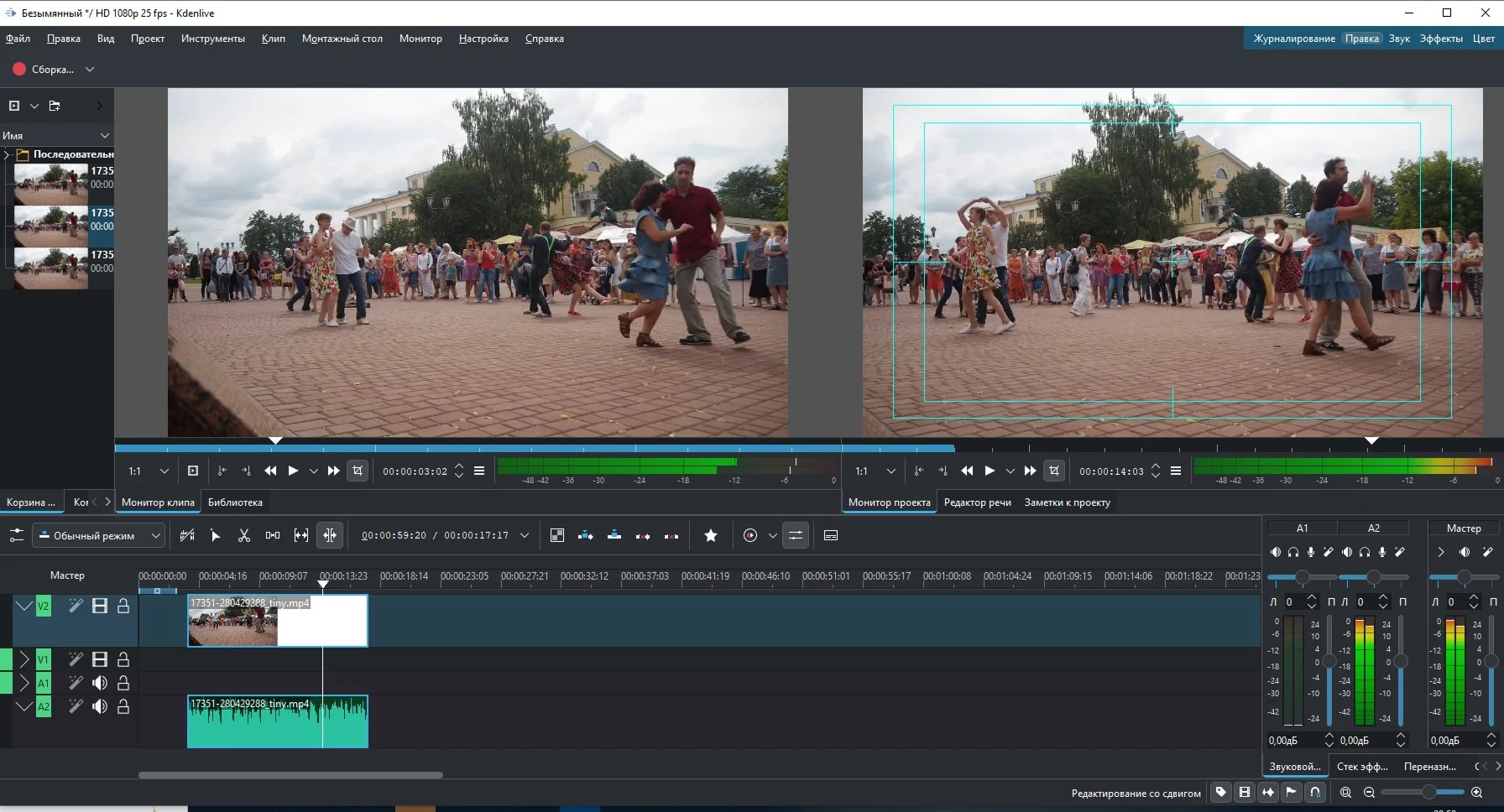Open clip monitor zoom 1:1 dropdown

pyautogui.click(x=164, y=471)
